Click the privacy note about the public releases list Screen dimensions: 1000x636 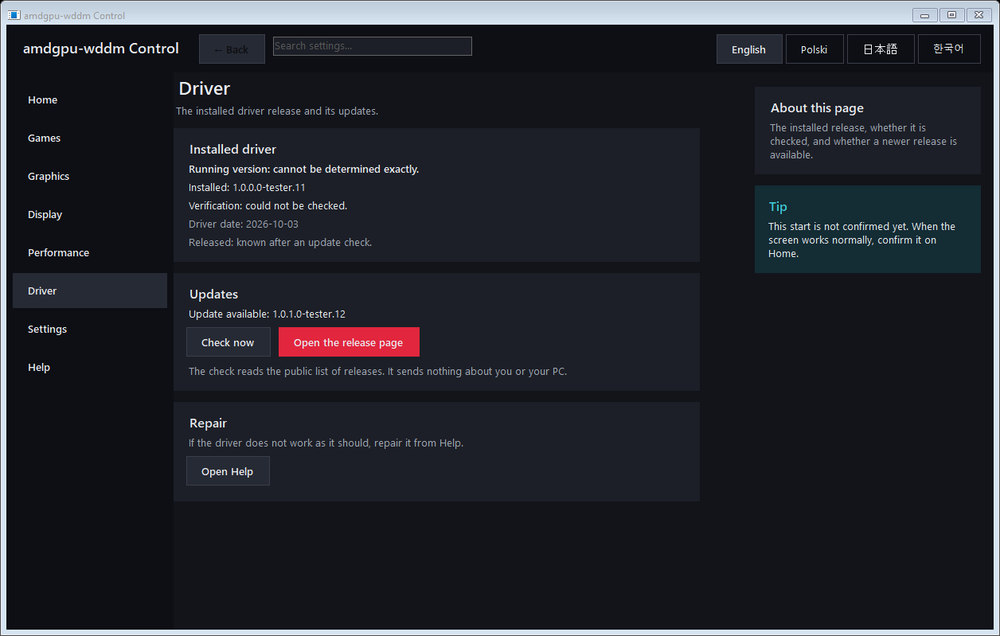378,371
